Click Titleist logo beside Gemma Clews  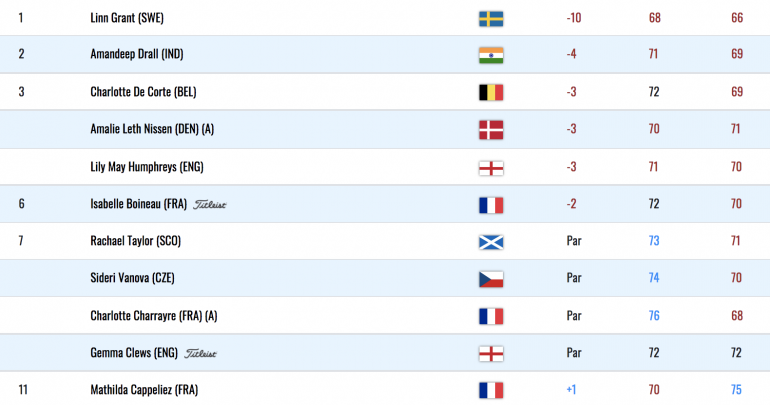pos(200,353)
